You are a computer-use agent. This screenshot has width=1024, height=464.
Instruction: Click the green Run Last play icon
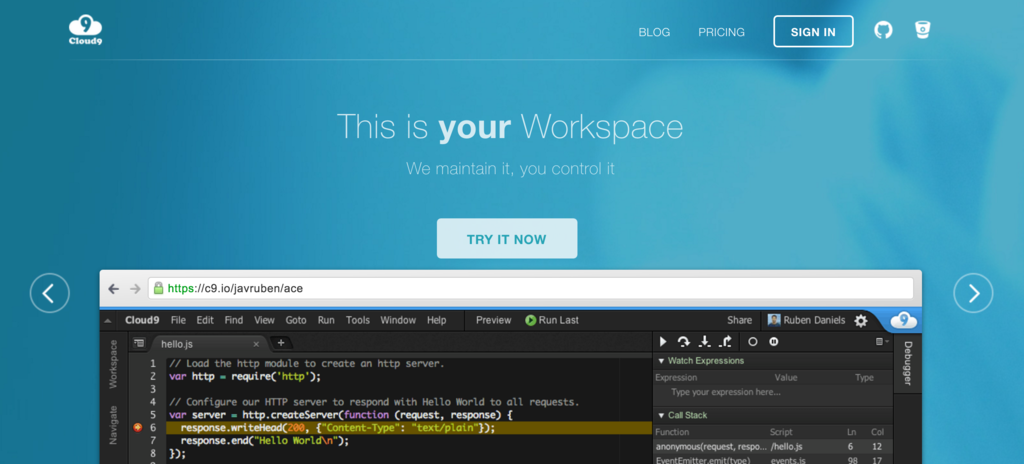tap(531, 320)
